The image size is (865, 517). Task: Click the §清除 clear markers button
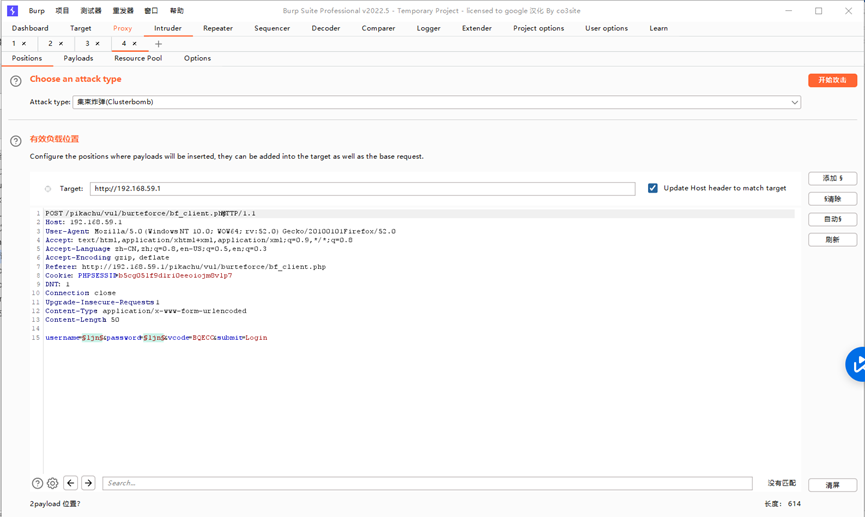point(832,199)
